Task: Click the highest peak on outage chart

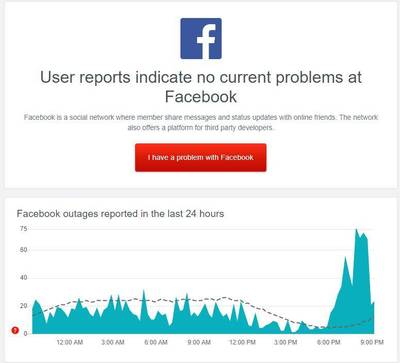Action: (356, 230)
